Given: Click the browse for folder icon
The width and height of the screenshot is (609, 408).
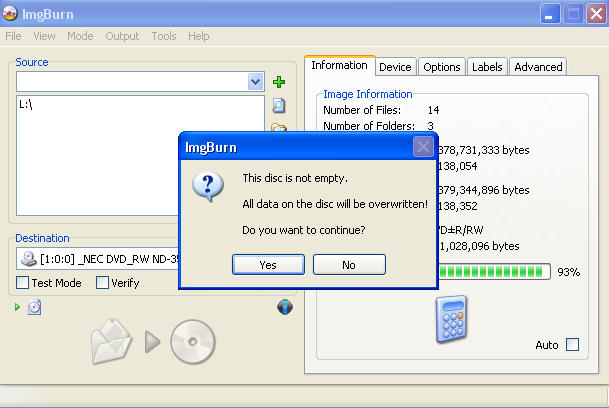Looking at the screenshot, I should [x=279, y=127].
